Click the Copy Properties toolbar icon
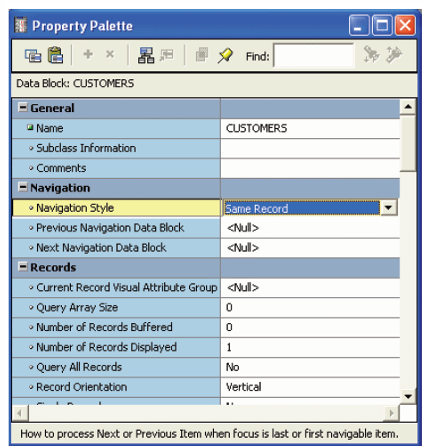The image size is (422, 447). point(33,55)
